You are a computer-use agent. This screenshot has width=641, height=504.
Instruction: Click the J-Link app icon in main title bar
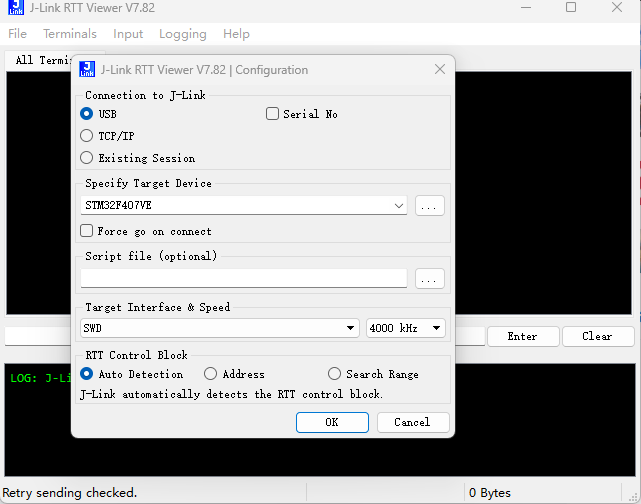(16, 7)
